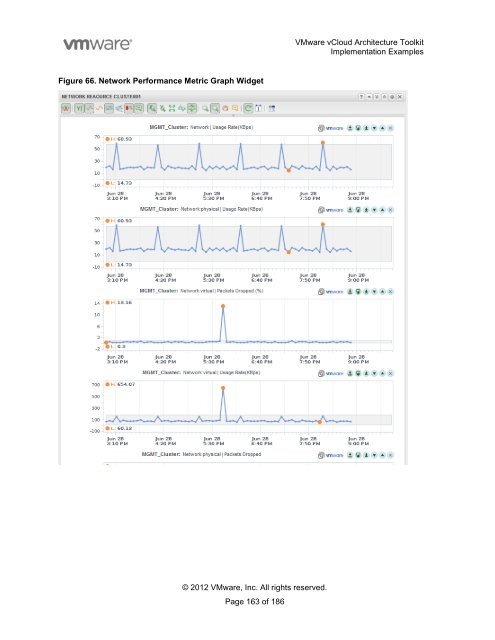The height and width of the screenshot is (640, 495).
Task: Collapse widget using header up-arrow button
Action: pos(384,97)
